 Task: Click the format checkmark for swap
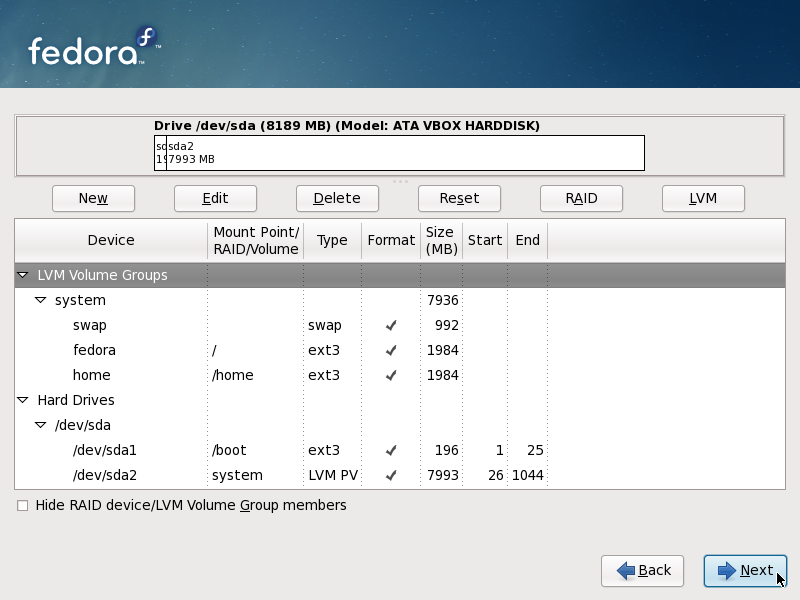tap(391, 325)
